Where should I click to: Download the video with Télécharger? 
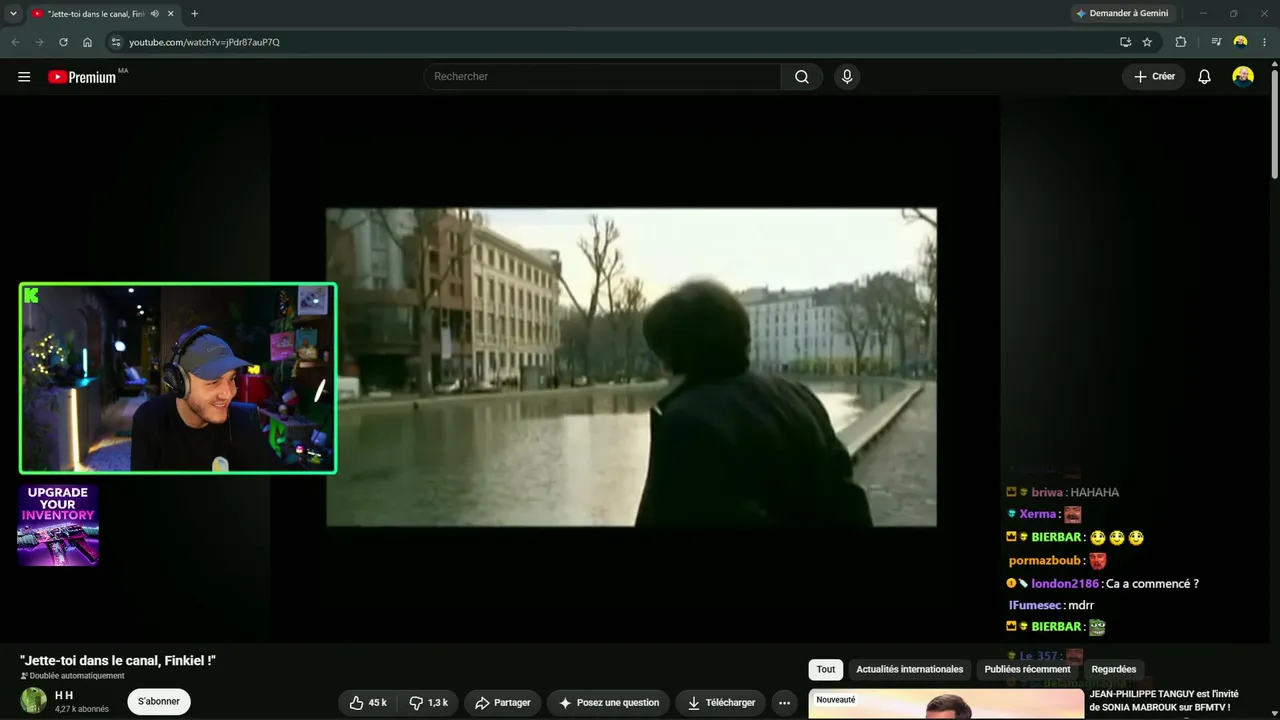click(x=721, y=703)
